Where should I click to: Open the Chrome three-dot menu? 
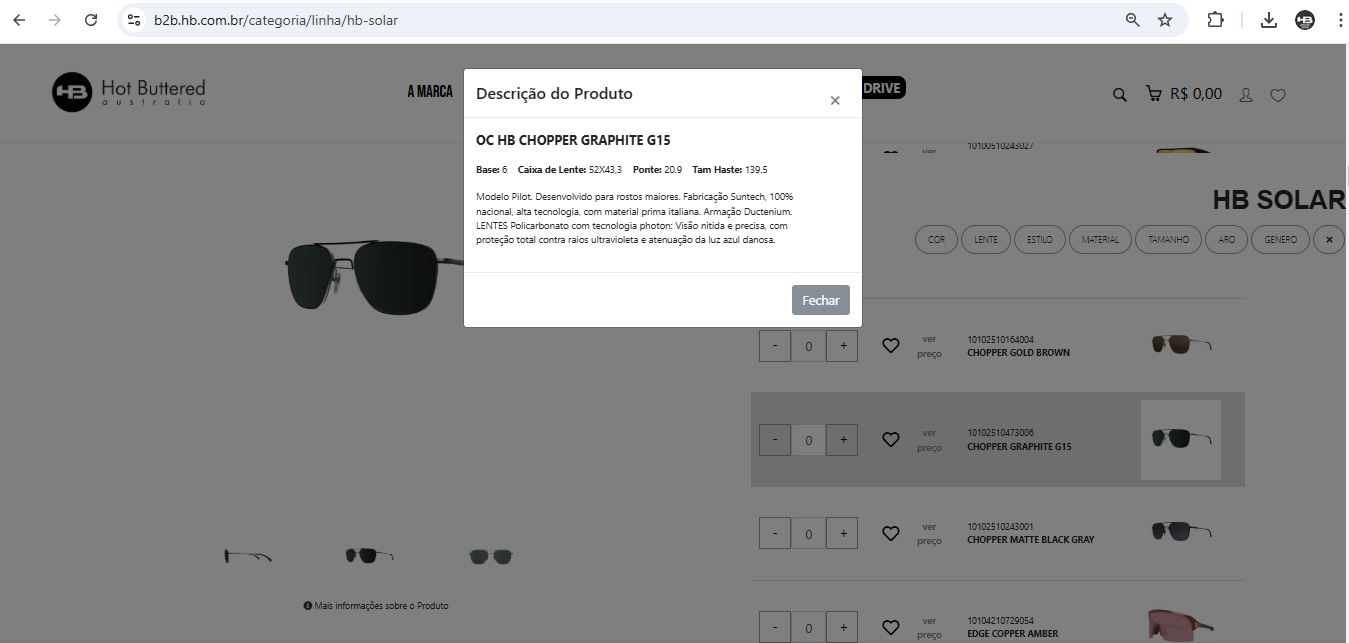pos(1340,20)
